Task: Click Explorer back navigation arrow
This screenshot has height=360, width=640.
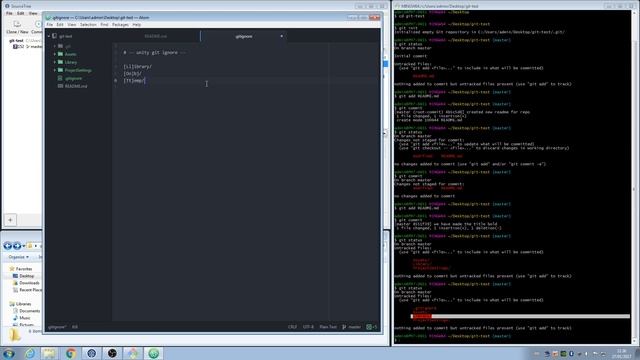Action: (x=7, y=246)
